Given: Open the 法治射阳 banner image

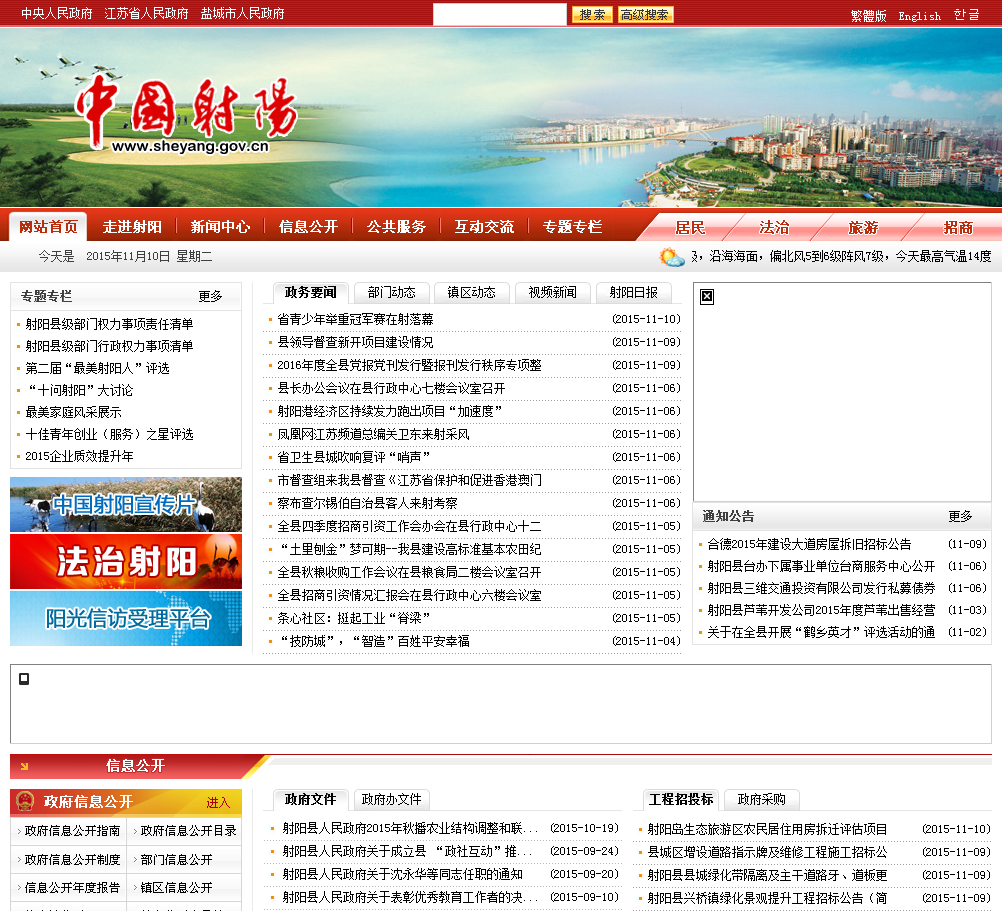Looking at the screenshot, I should (126, 562).
